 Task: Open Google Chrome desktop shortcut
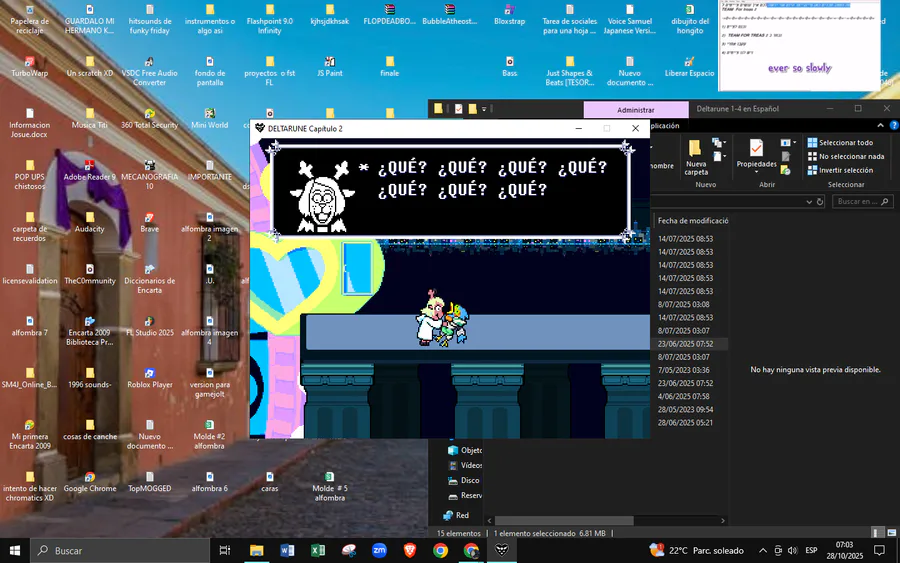coord(90,482)
